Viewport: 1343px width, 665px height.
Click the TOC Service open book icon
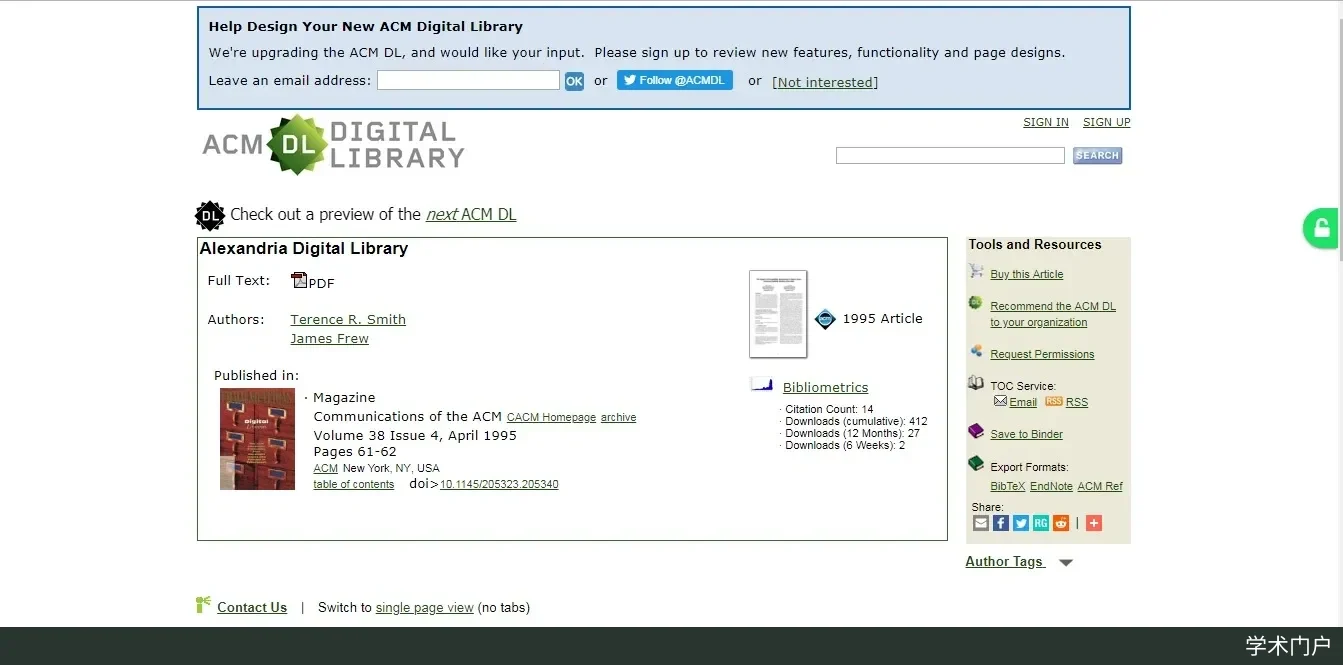[976, 383]
